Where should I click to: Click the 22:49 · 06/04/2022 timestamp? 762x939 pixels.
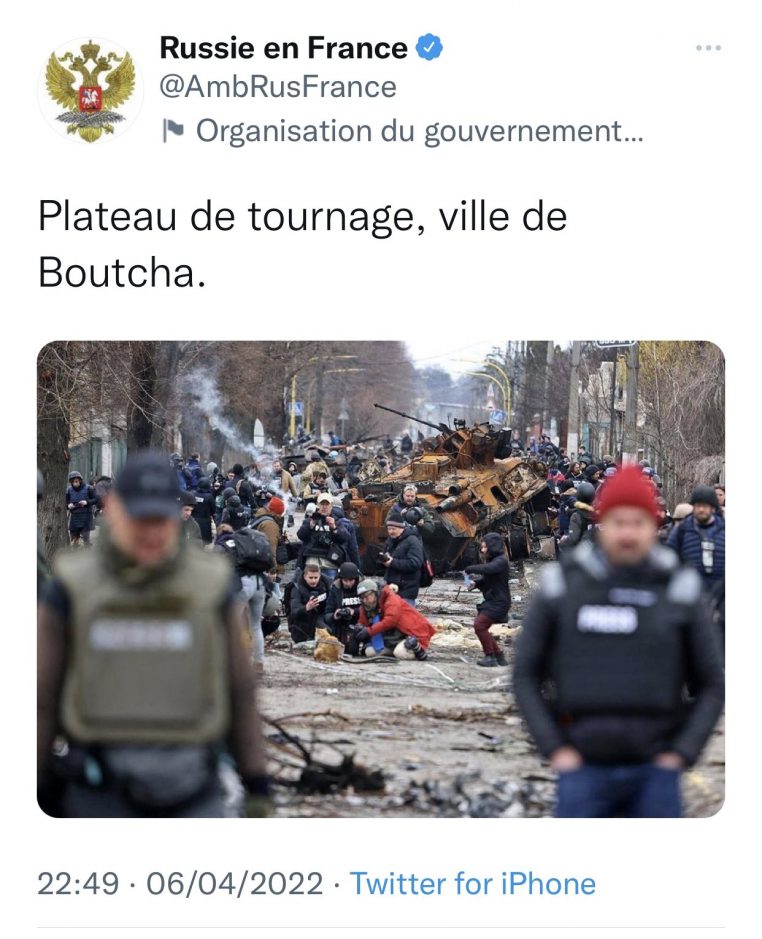tap(180, 883)
